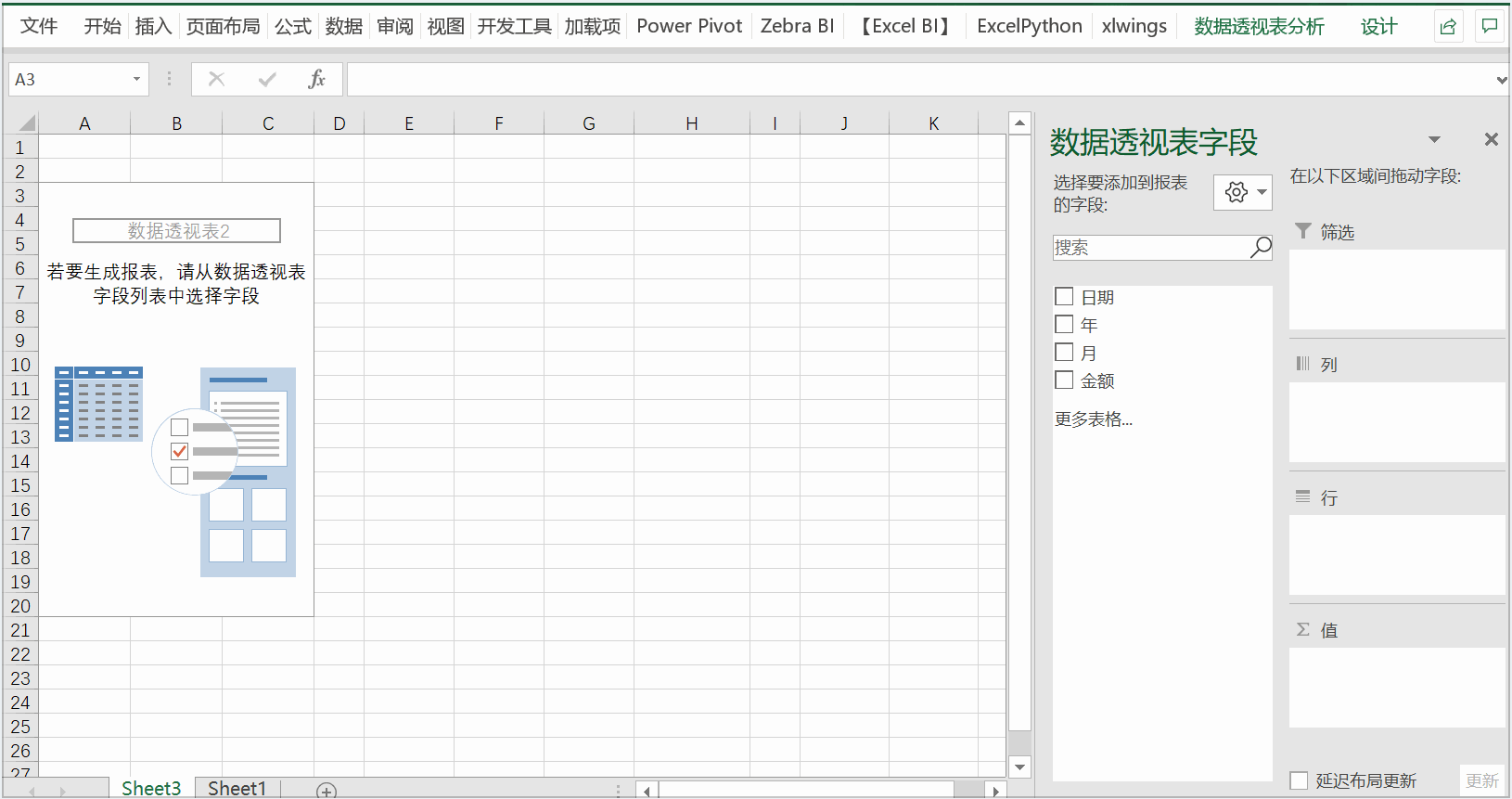This screenshot has height=799, width=1512.
Task: Check the 金额 field checkbox
Action: [1064, 380]
